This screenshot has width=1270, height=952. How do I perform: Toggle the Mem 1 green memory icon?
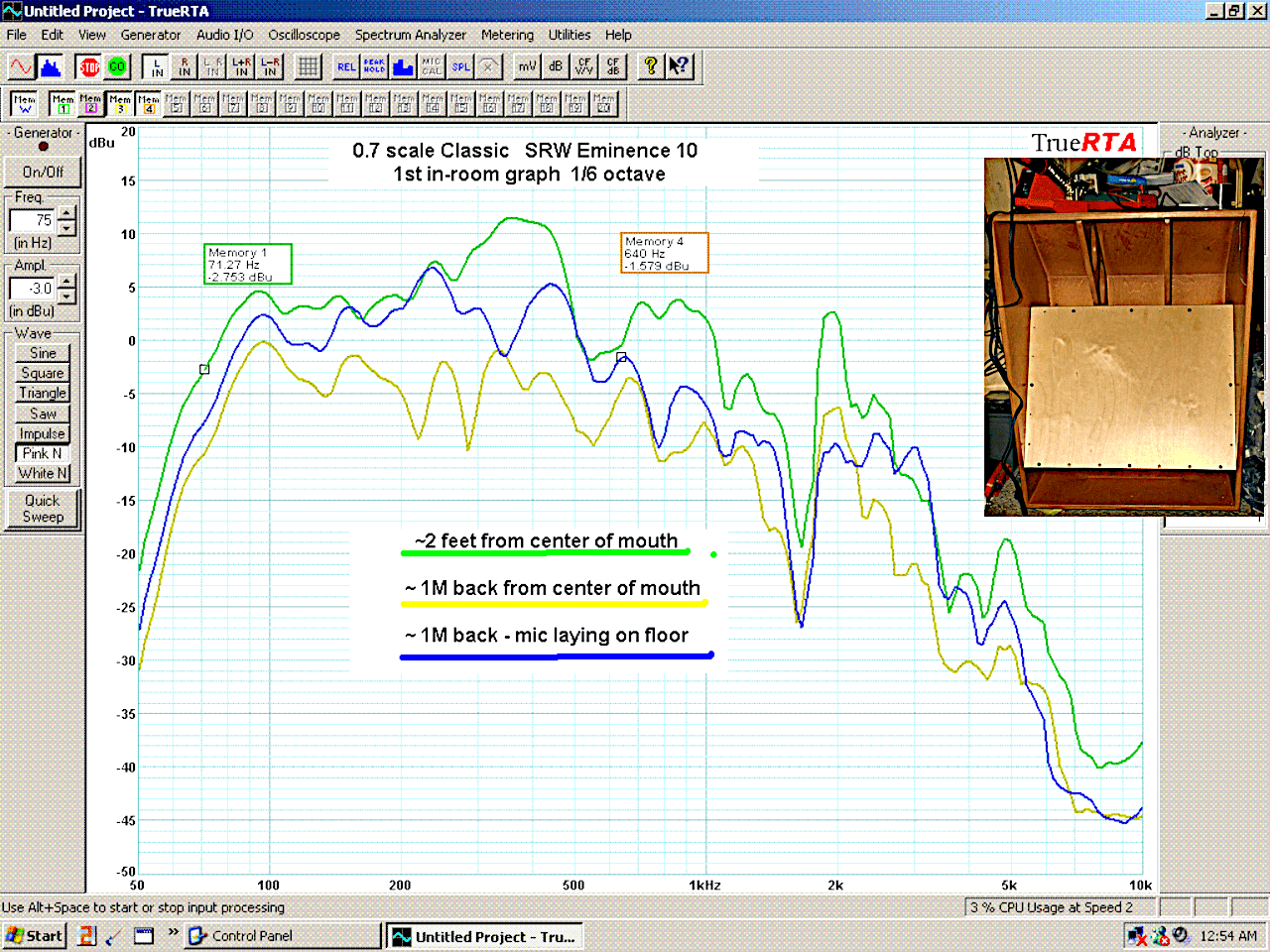point(63,103)
